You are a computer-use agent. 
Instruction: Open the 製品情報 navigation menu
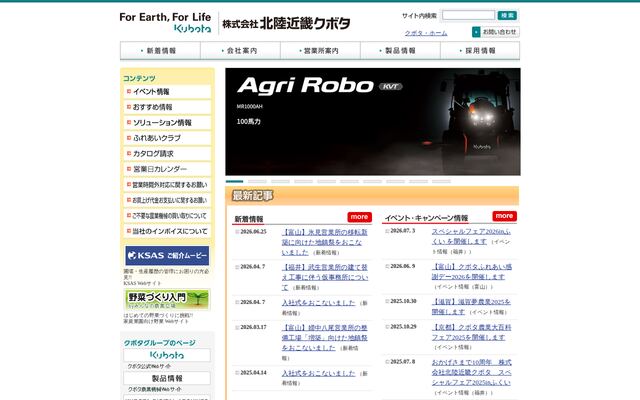(x=400, y=51)
